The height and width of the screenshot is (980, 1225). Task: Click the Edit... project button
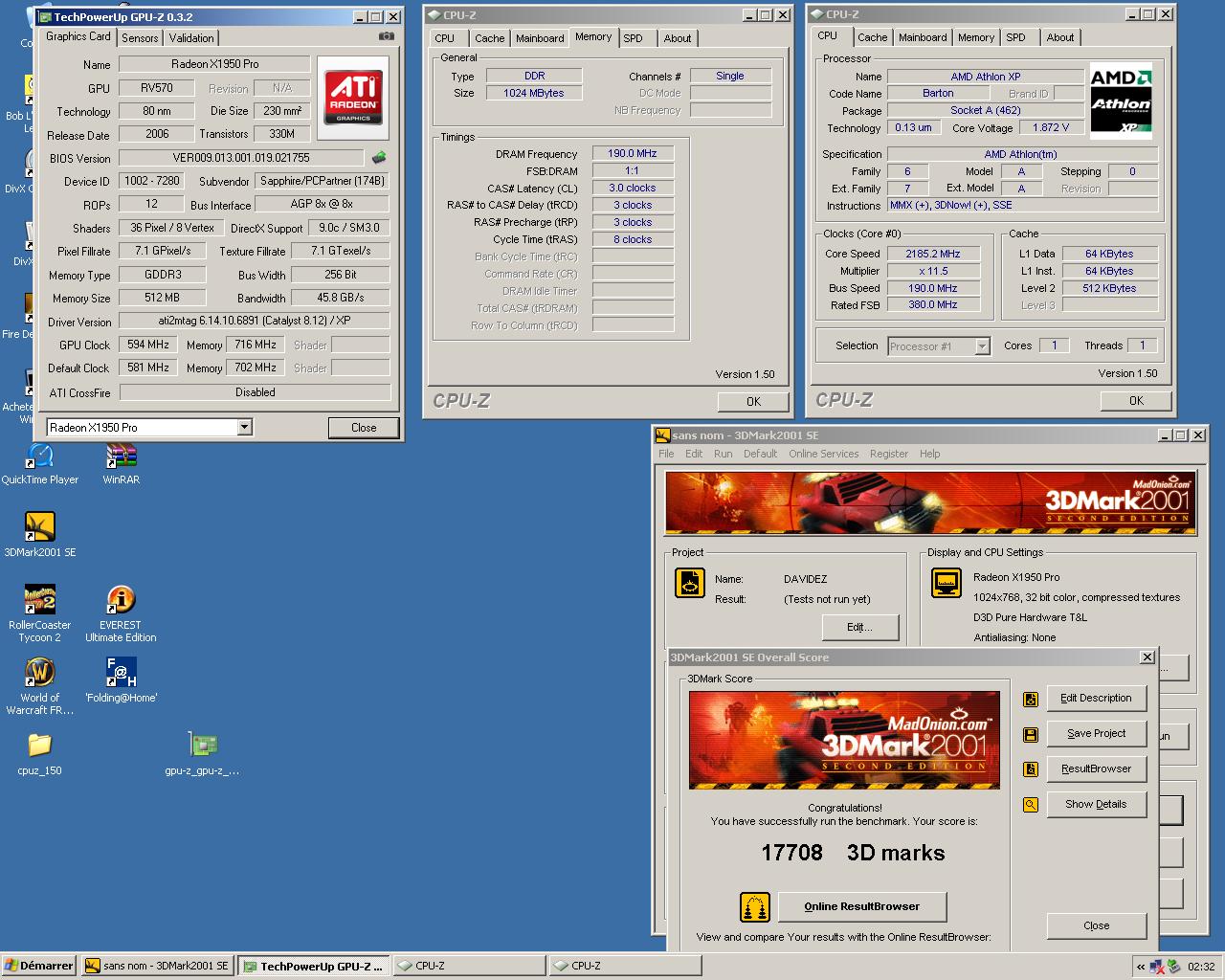point(860,627)
